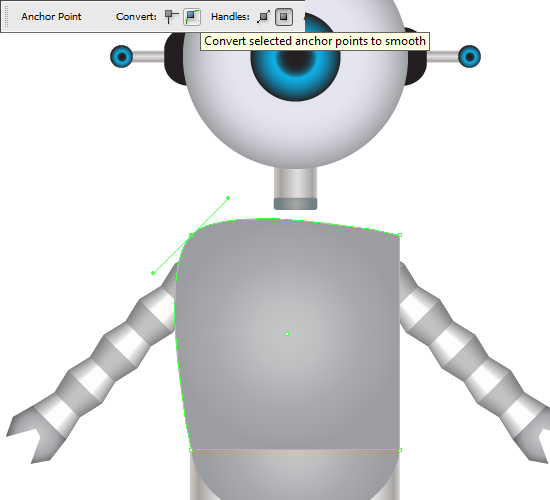Click the torso center point marker
This screenshot has height=500, width=550.
click(287, 334)
